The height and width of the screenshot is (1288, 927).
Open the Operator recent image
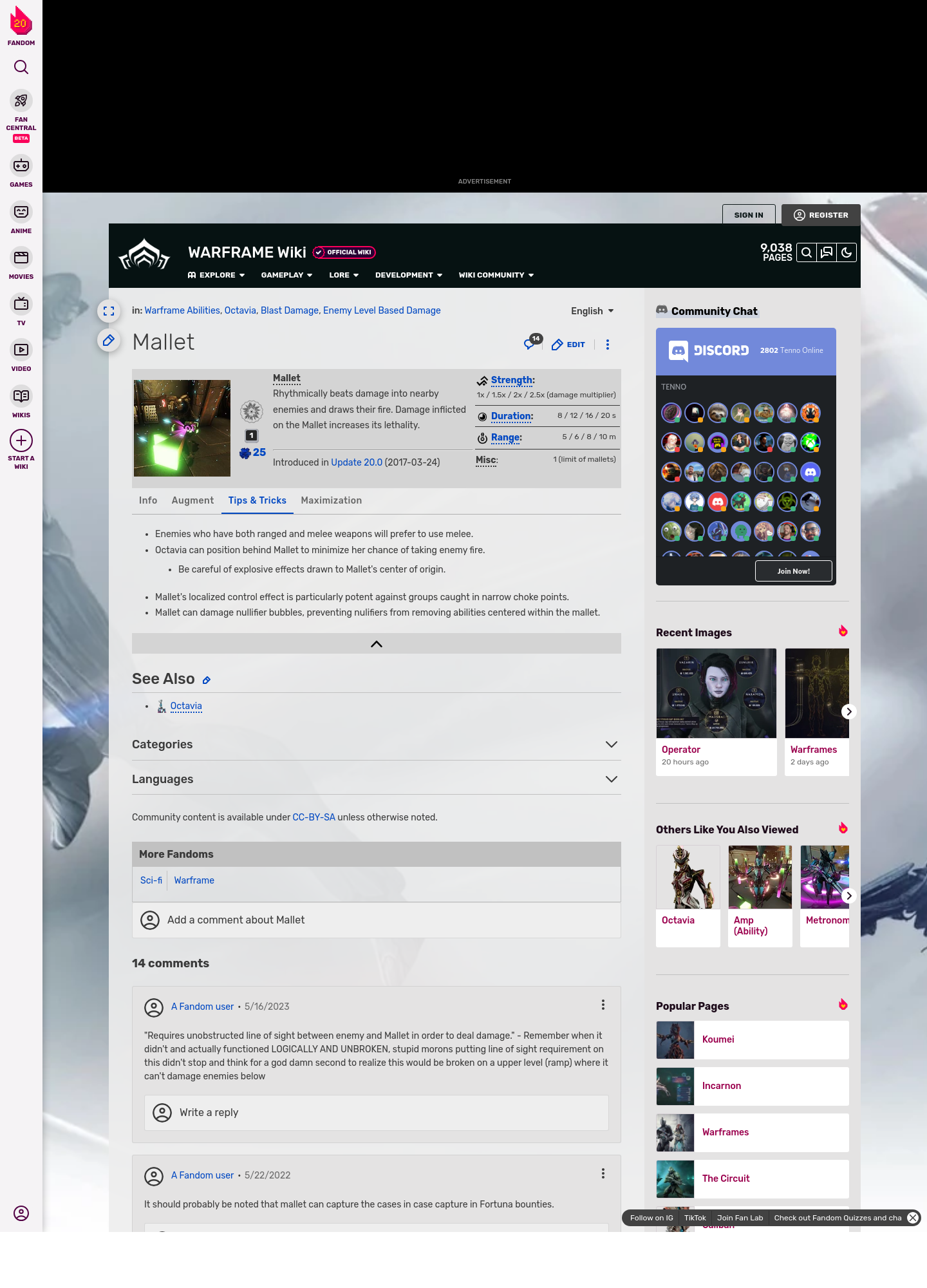click(716, 694)
